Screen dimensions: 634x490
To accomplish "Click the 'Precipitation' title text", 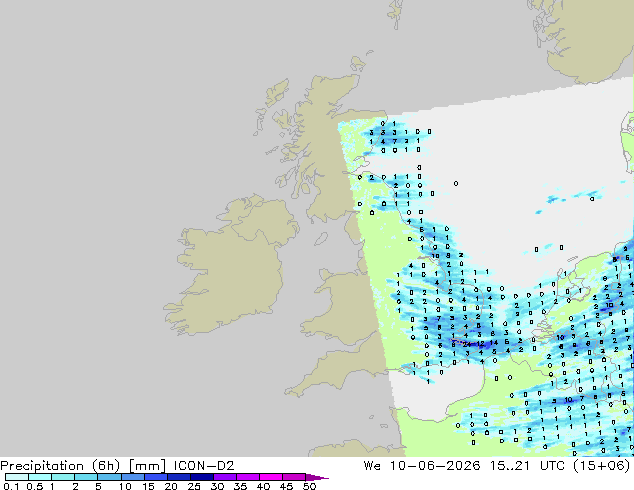I will coord(42,466).
